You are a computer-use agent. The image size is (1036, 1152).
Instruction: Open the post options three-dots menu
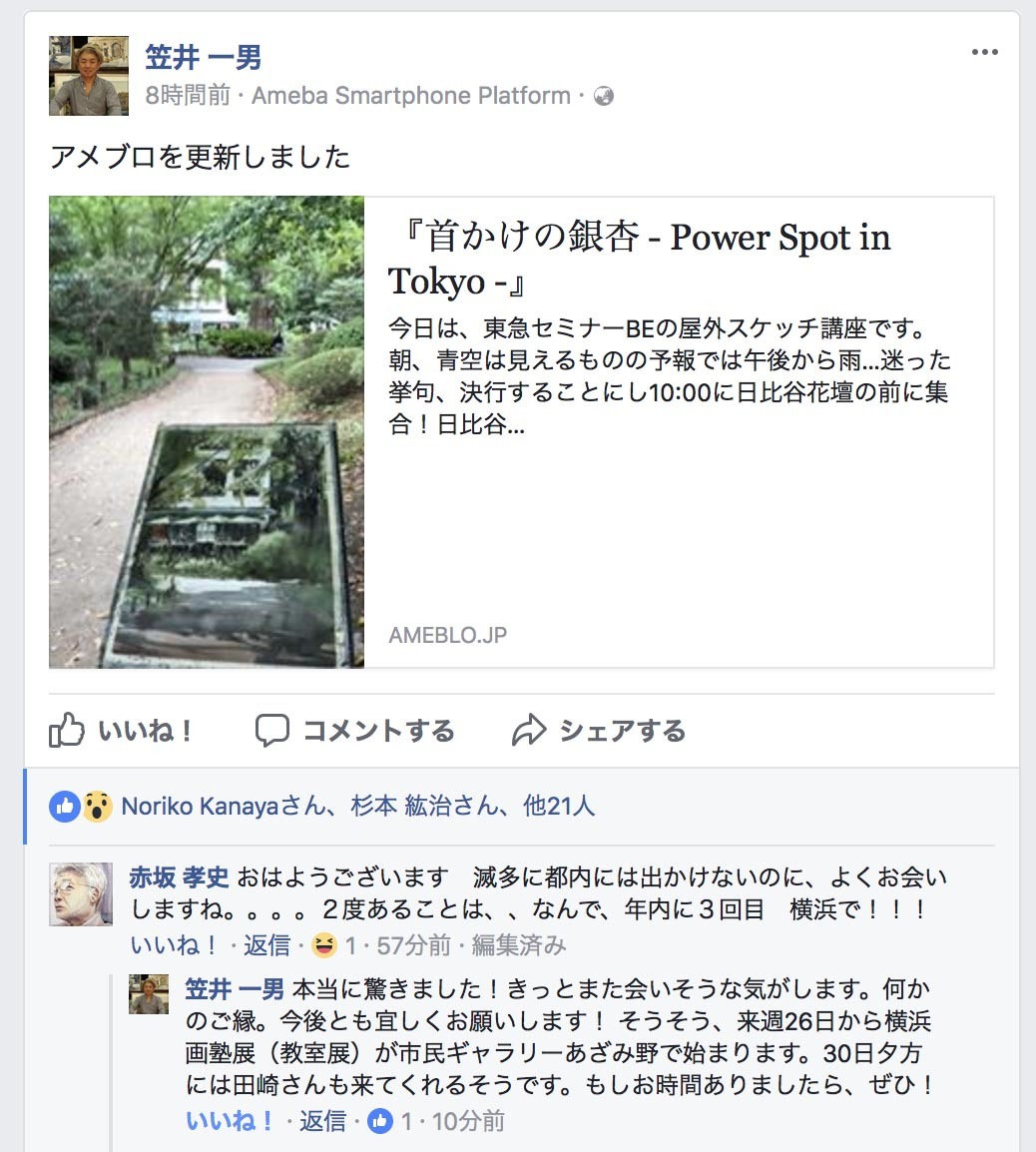coord(984,52)
